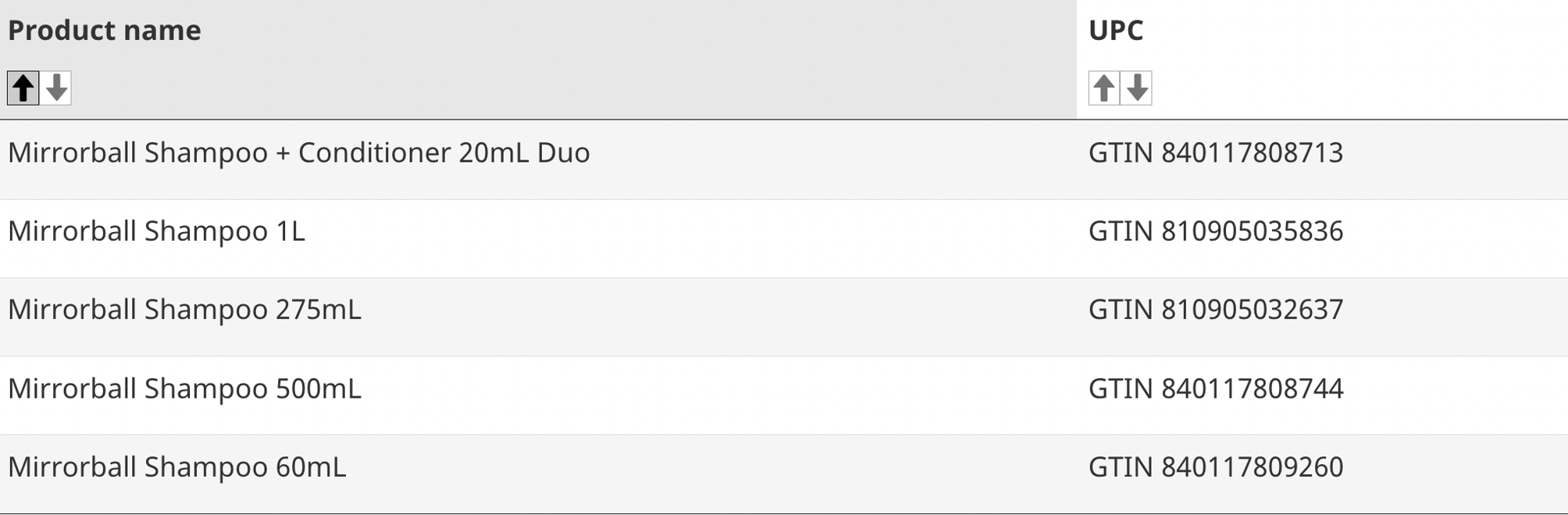Screen dimensions: 1568x515
Task: Open the Mirrorball Shampoo 275mL entry
Action: pyautogui.click(x=184, y=309)
